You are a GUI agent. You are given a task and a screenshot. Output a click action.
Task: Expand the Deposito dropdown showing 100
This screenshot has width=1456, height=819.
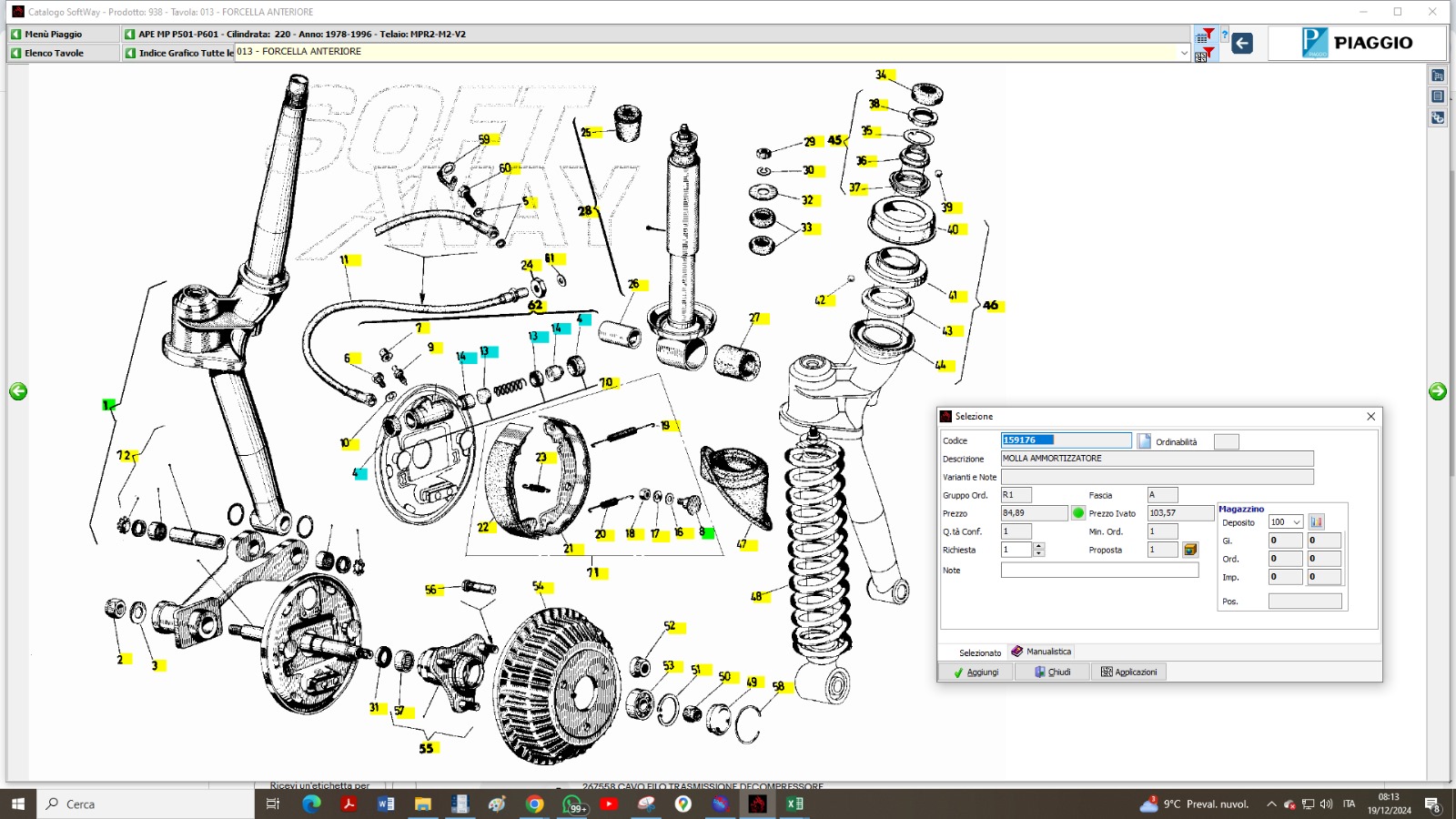1297,522
